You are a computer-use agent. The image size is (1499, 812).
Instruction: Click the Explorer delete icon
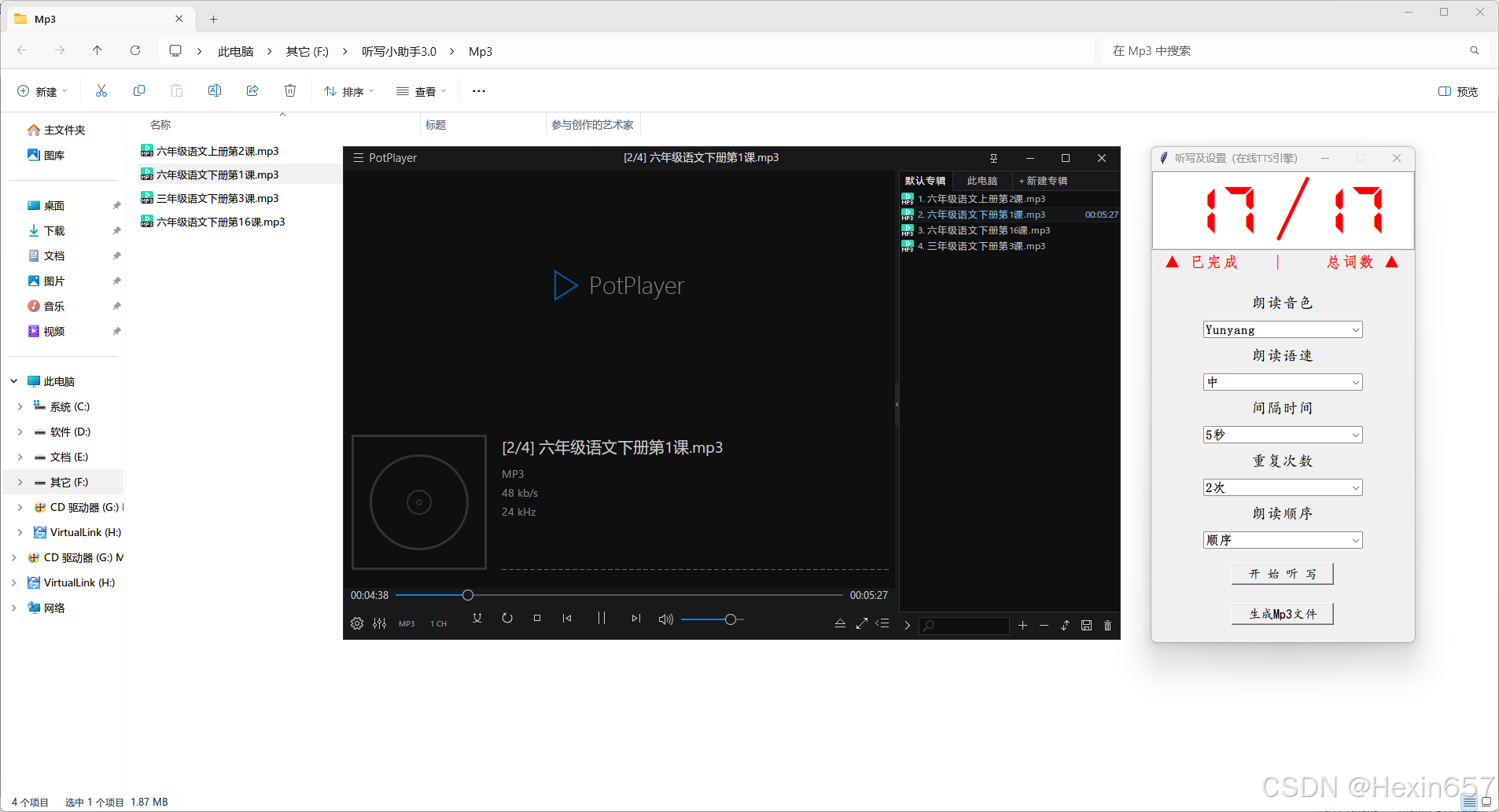[x=290, y=91]
